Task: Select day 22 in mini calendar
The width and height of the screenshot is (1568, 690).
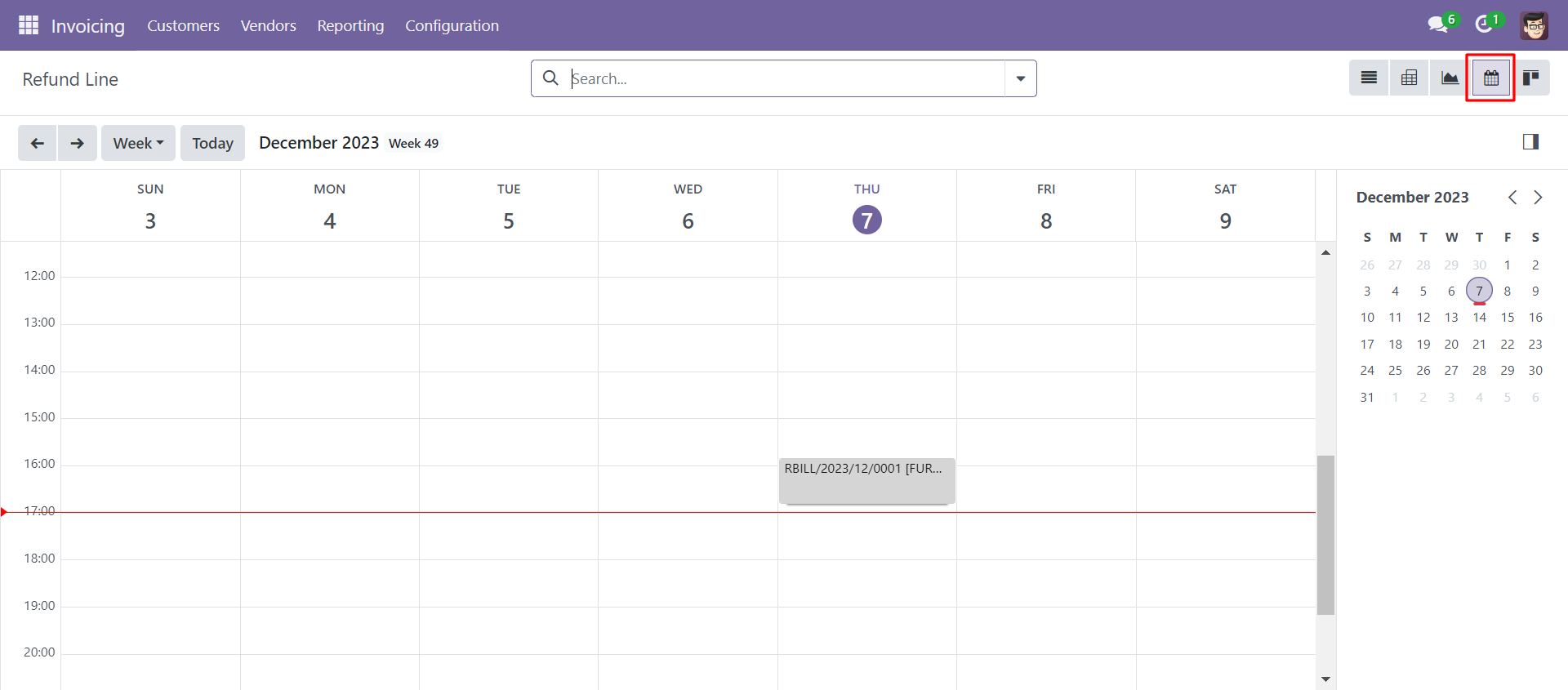Action: (x=1508, y=345)
